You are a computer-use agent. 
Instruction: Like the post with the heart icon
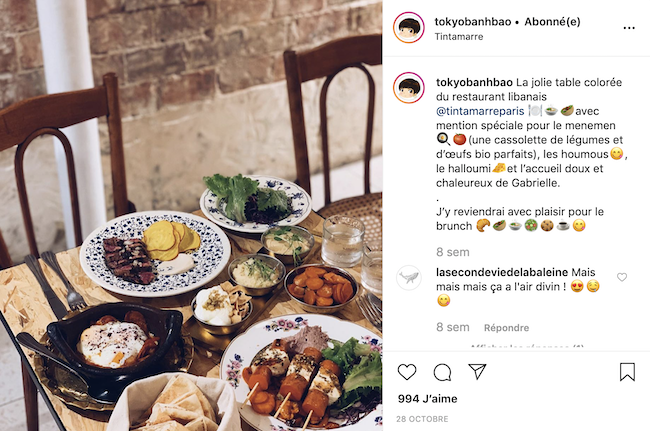coord(407,372)
